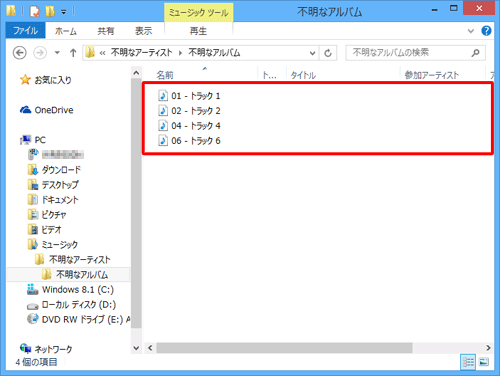Viewport: 500px width, 376px height.
Task: Click the お気に入り star icon
Action: [x=25, y=80]
